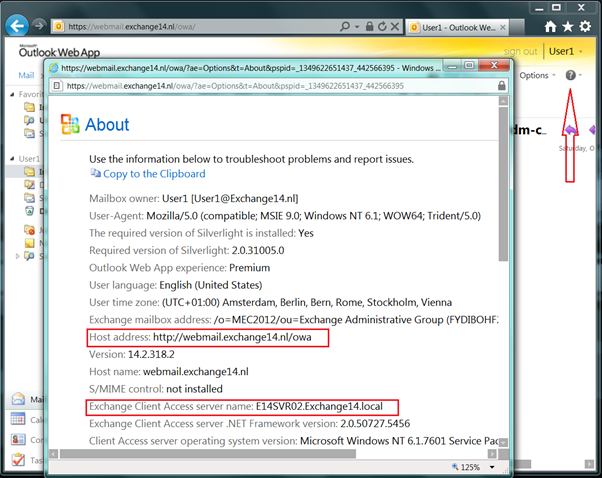Click the Office logo beside About heading
This screenshot has height=478, width=602.
(69, 124)
